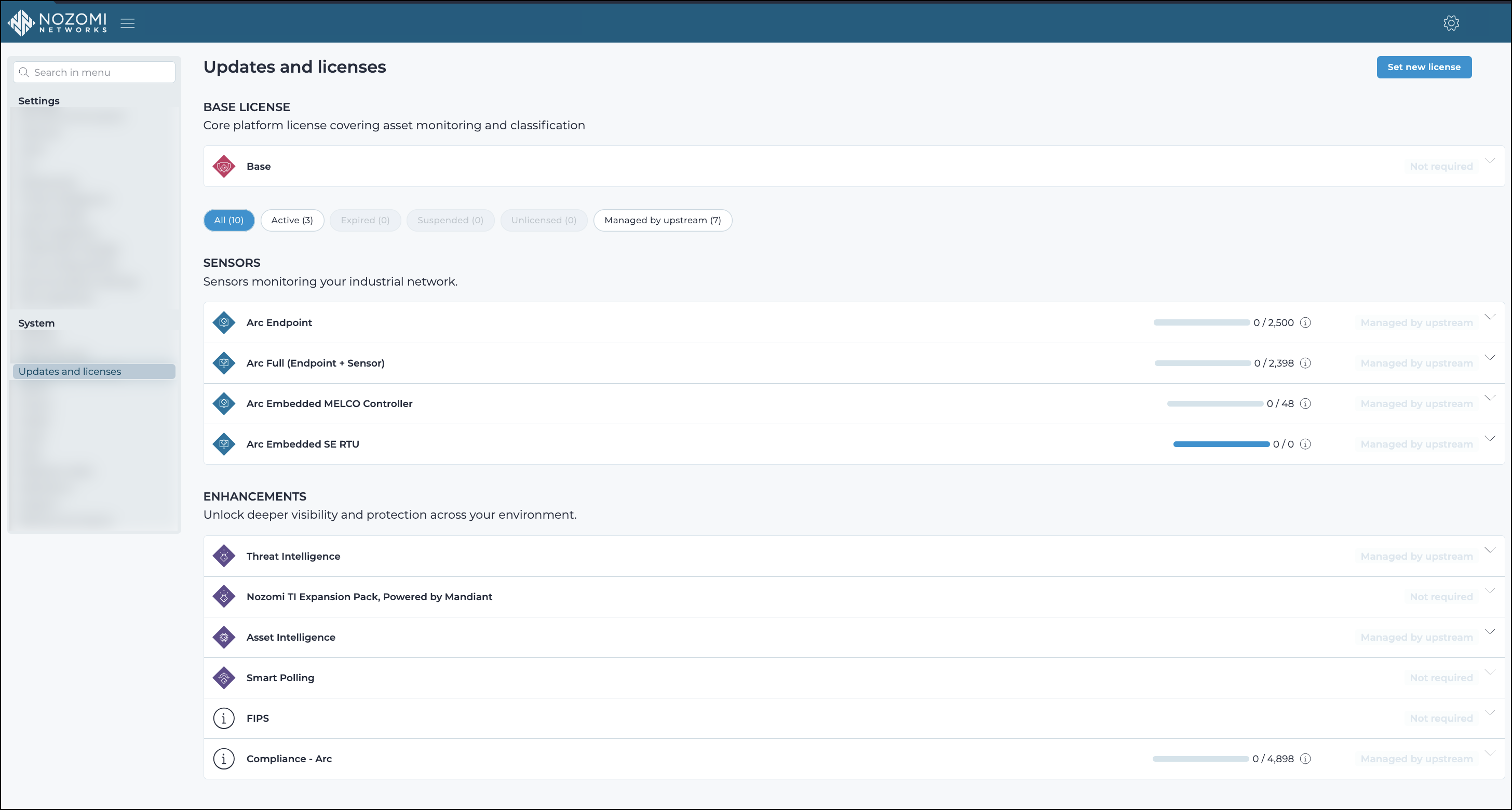Select the Expired (0) filter
The image size is (1512, 810).
pyautogui.click(x=365, y=220)
